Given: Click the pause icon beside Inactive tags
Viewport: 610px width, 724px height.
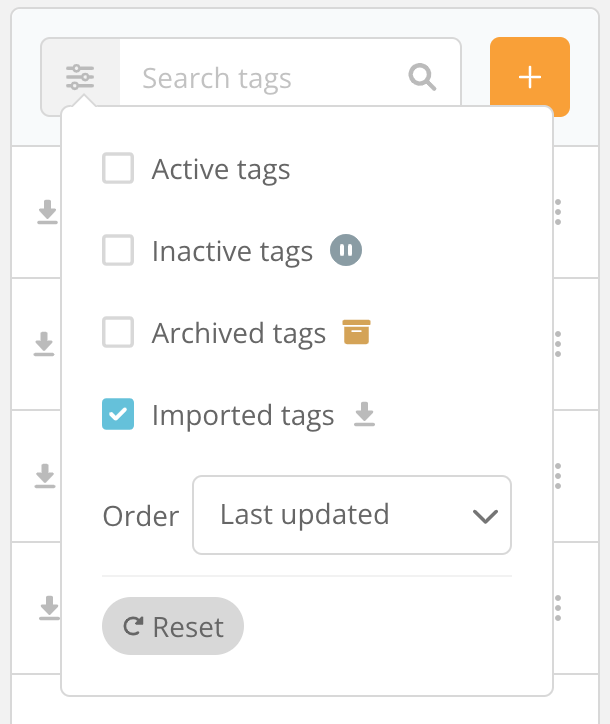Looking at the screenshot, I should pos(346,250).
